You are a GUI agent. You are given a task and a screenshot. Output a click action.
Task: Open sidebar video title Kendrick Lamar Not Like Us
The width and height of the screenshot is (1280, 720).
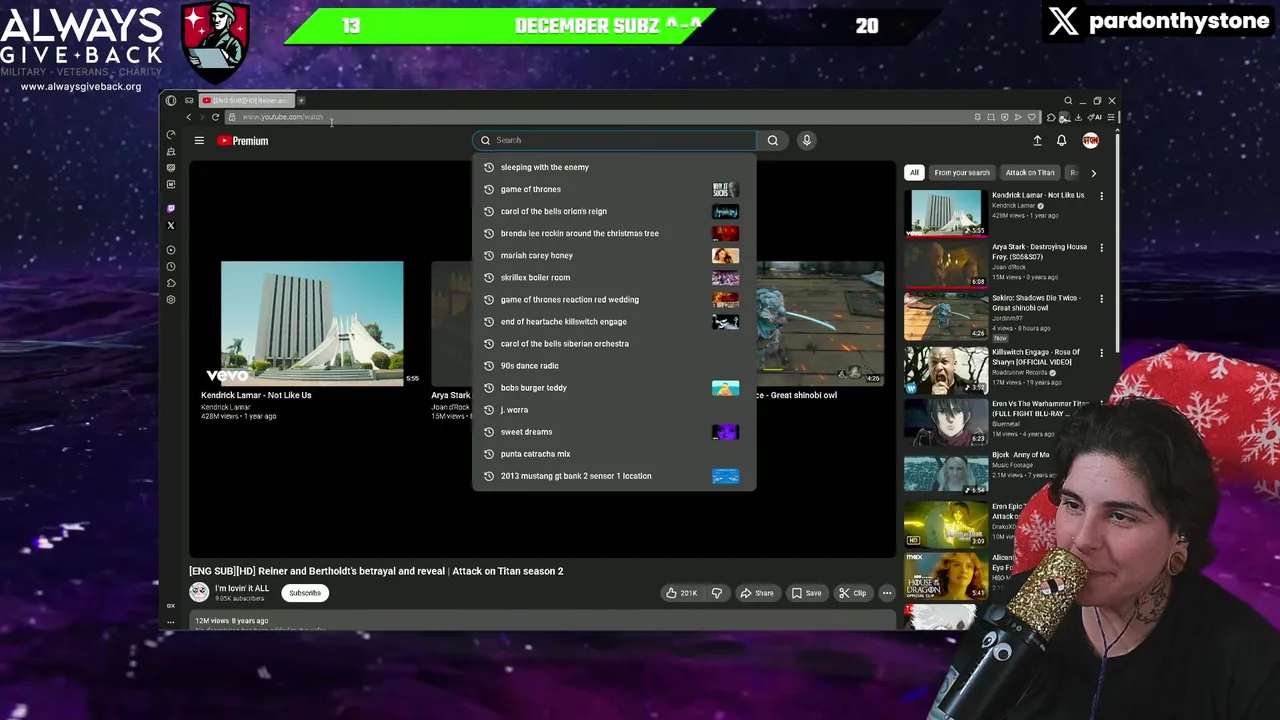coord(1038,195)
